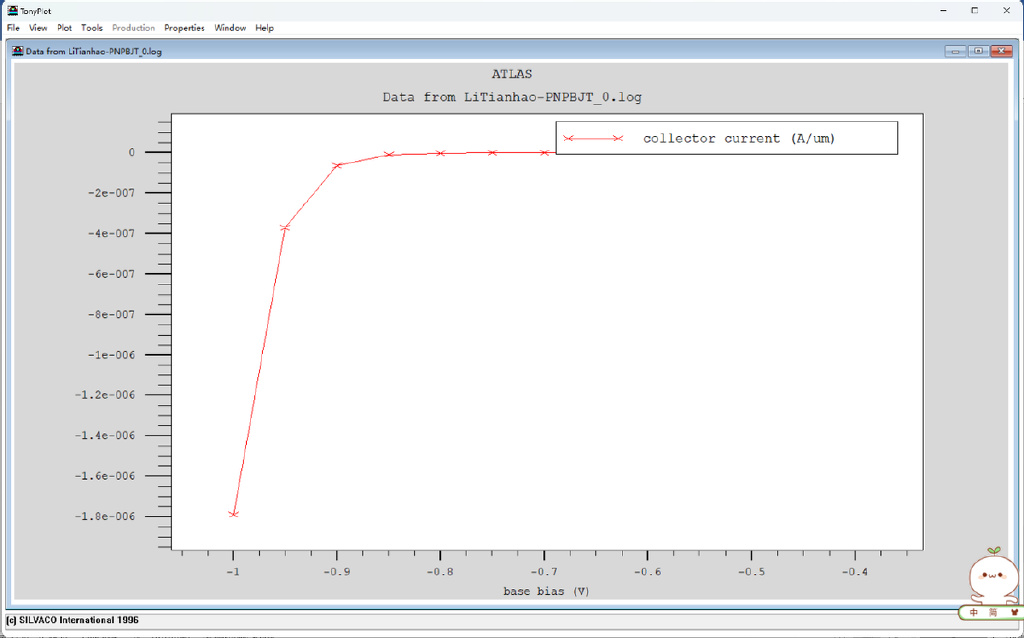Click the TonyPlot app icon in title bar

[12, 10]
